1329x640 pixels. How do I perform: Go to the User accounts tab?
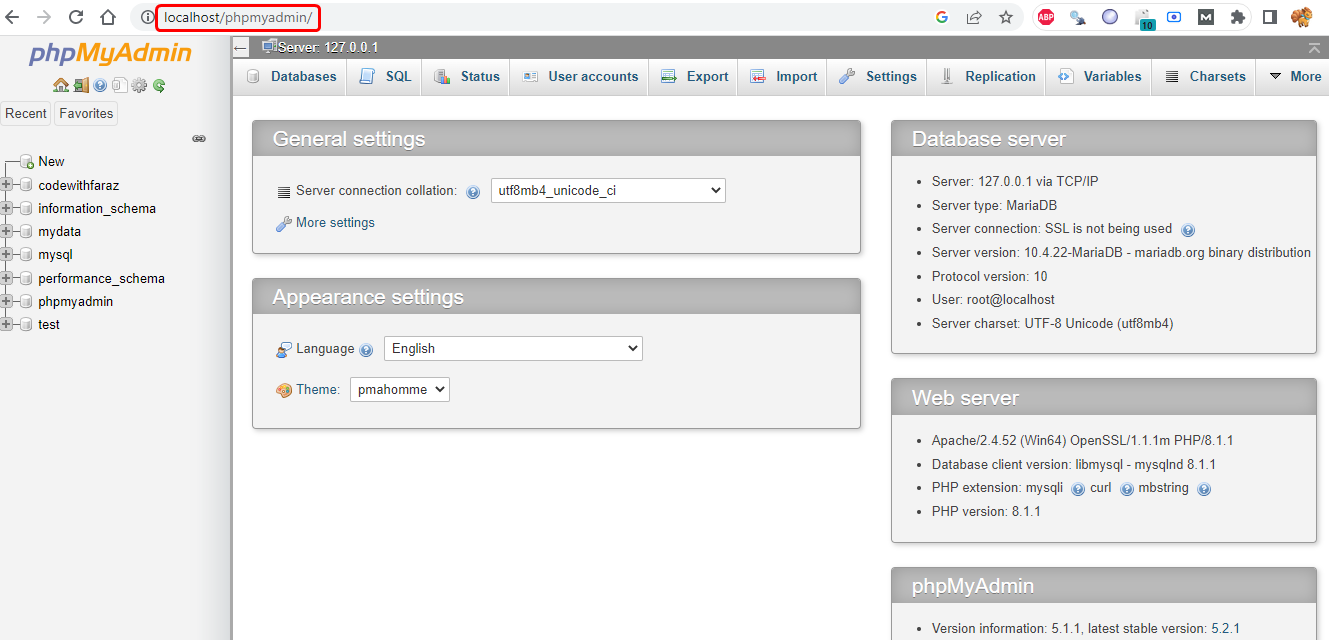pyautogui.click(x=580, y=76)
